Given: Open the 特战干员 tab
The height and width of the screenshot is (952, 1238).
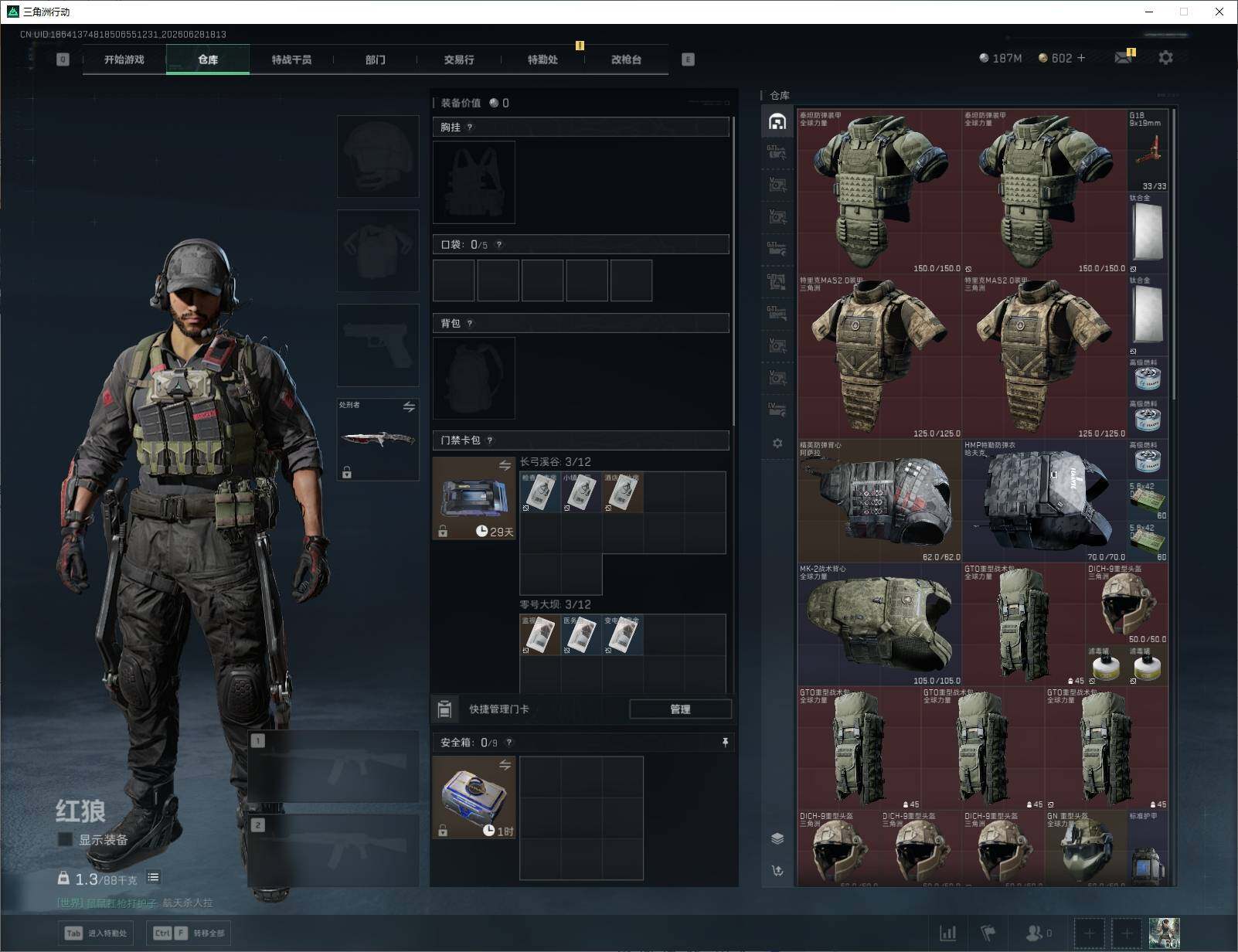Looking at the screenshot, I should [x=291, y=59].
